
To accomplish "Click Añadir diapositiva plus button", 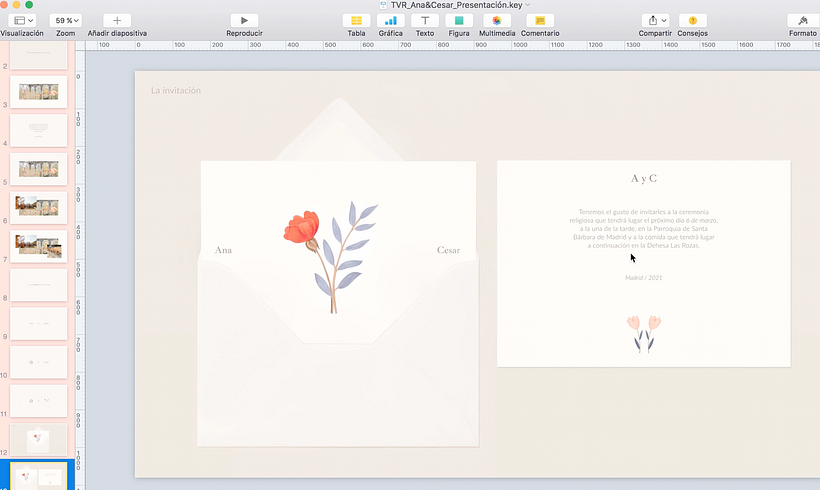I will pos(117,20).
